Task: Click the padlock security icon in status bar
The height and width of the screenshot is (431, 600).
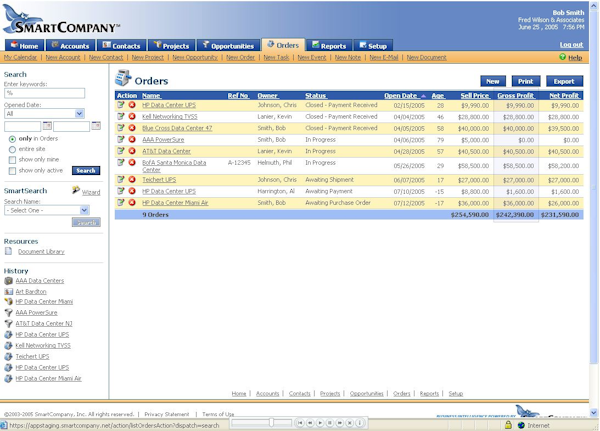Action: (508, 424)
